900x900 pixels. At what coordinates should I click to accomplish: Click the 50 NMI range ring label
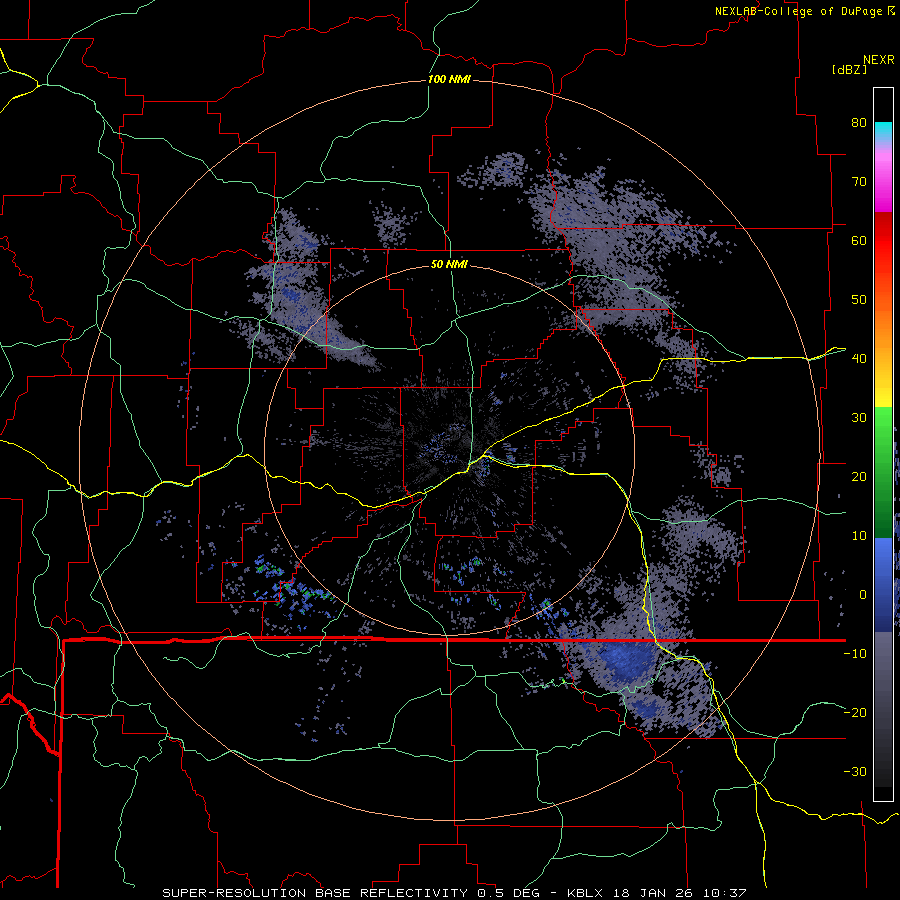tap(449, 264)
